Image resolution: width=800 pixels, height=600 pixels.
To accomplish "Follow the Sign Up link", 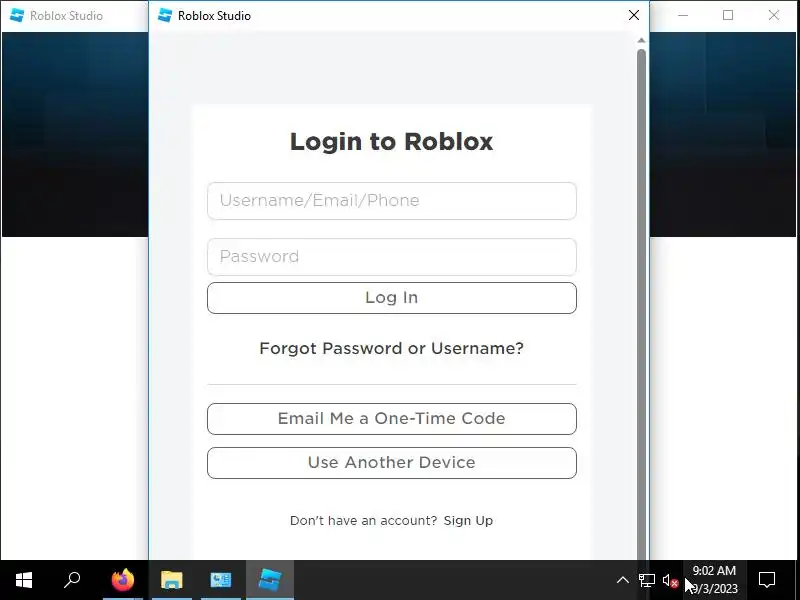I will [468, 520].
